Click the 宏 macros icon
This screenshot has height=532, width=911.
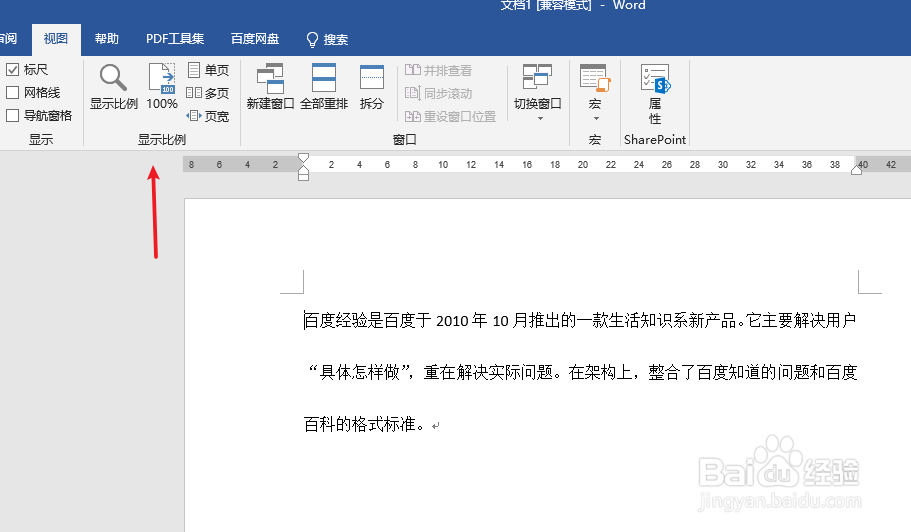click(594, 79)
